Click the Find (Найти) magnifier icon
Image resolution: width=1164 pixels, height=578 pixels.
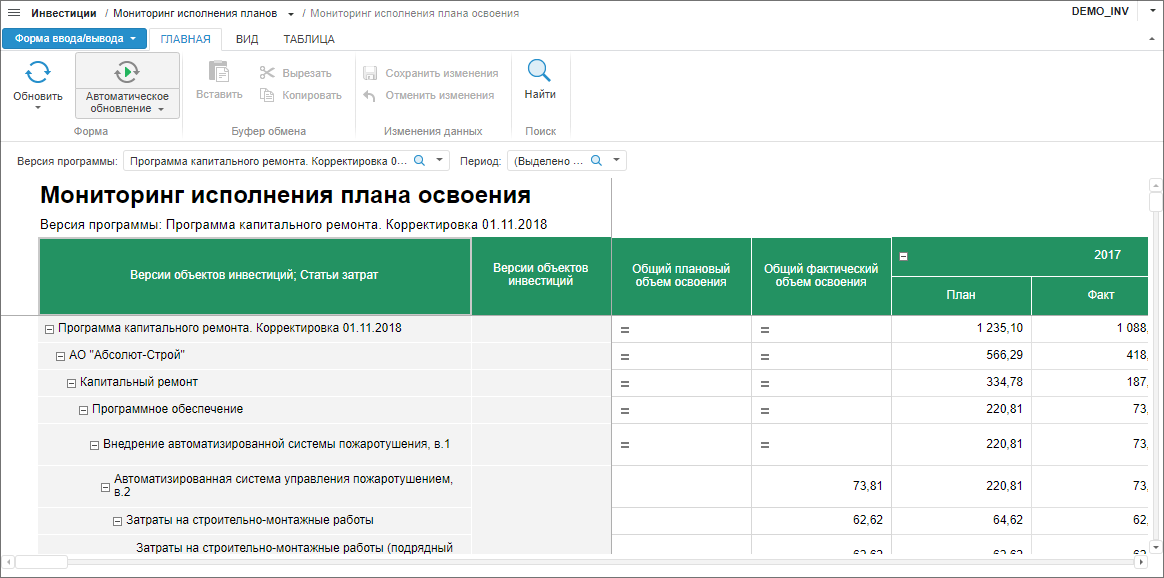point(540,72)
